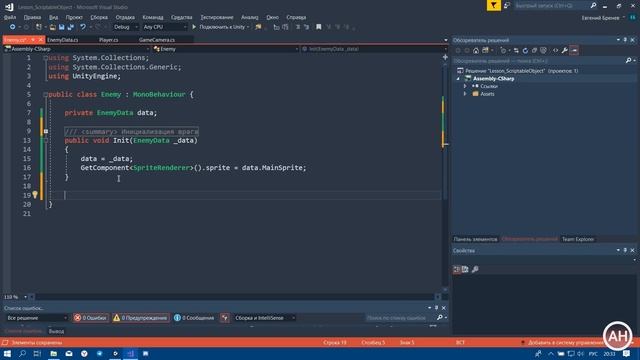Click Добавить в систему управления in status bar
640x360 pixels.
[567, 342]
